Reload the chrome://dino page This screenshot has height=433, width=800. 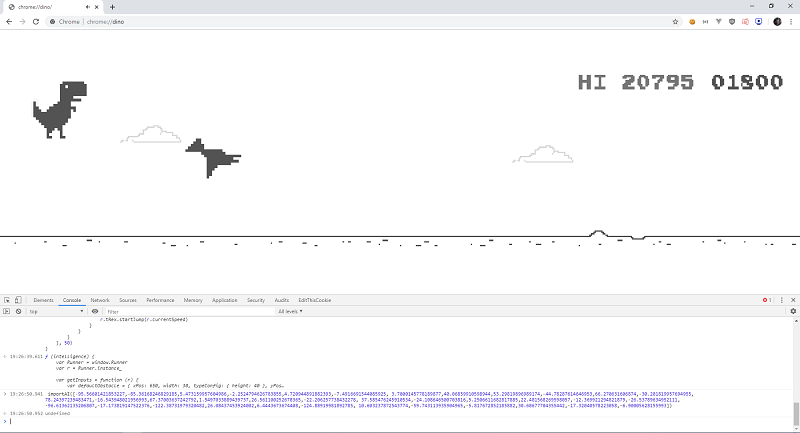point(36,22)
